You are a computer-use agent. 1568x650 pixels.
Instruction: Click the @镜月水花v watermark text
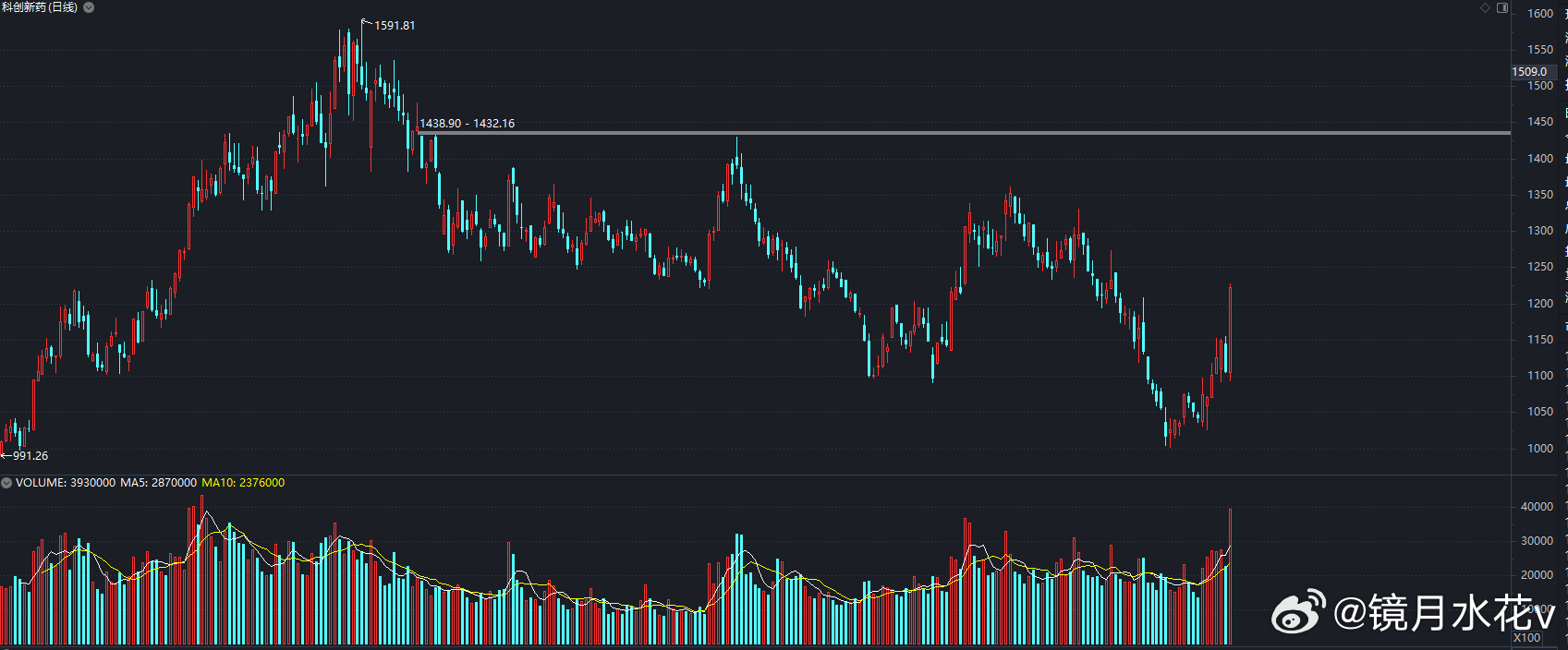[x=1445, y=613]
